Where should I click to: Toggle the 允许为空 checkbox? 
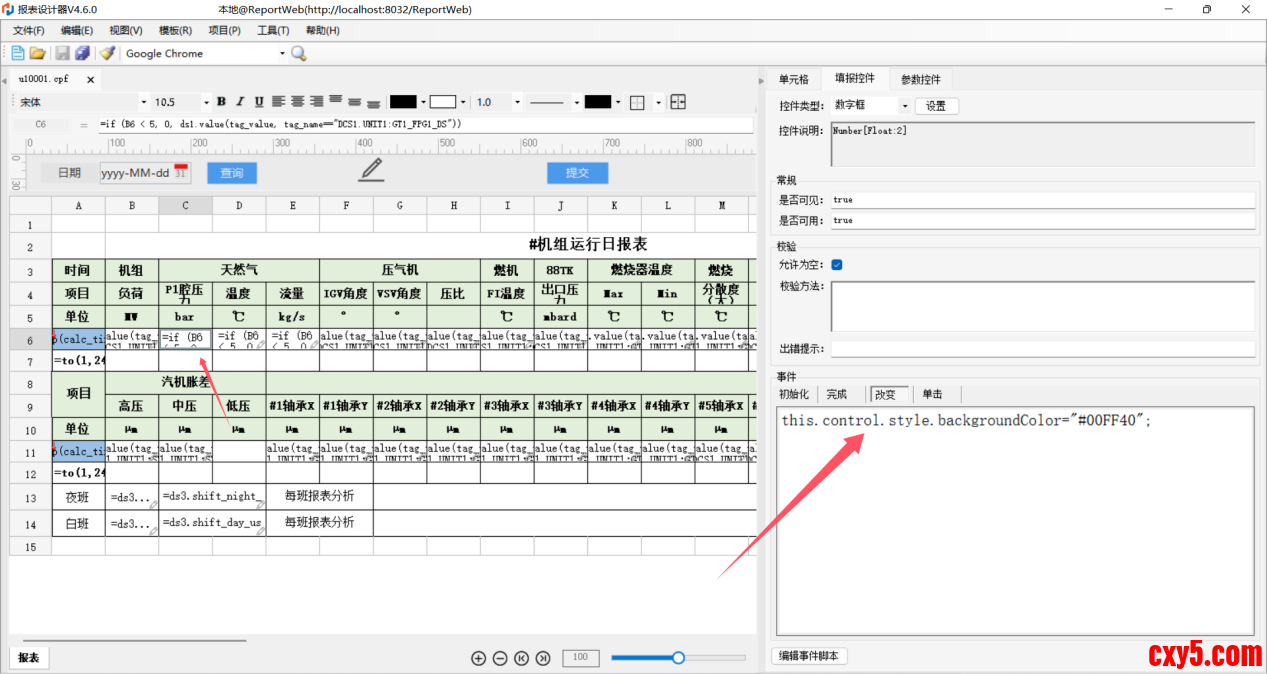click(x=837, y=265)
